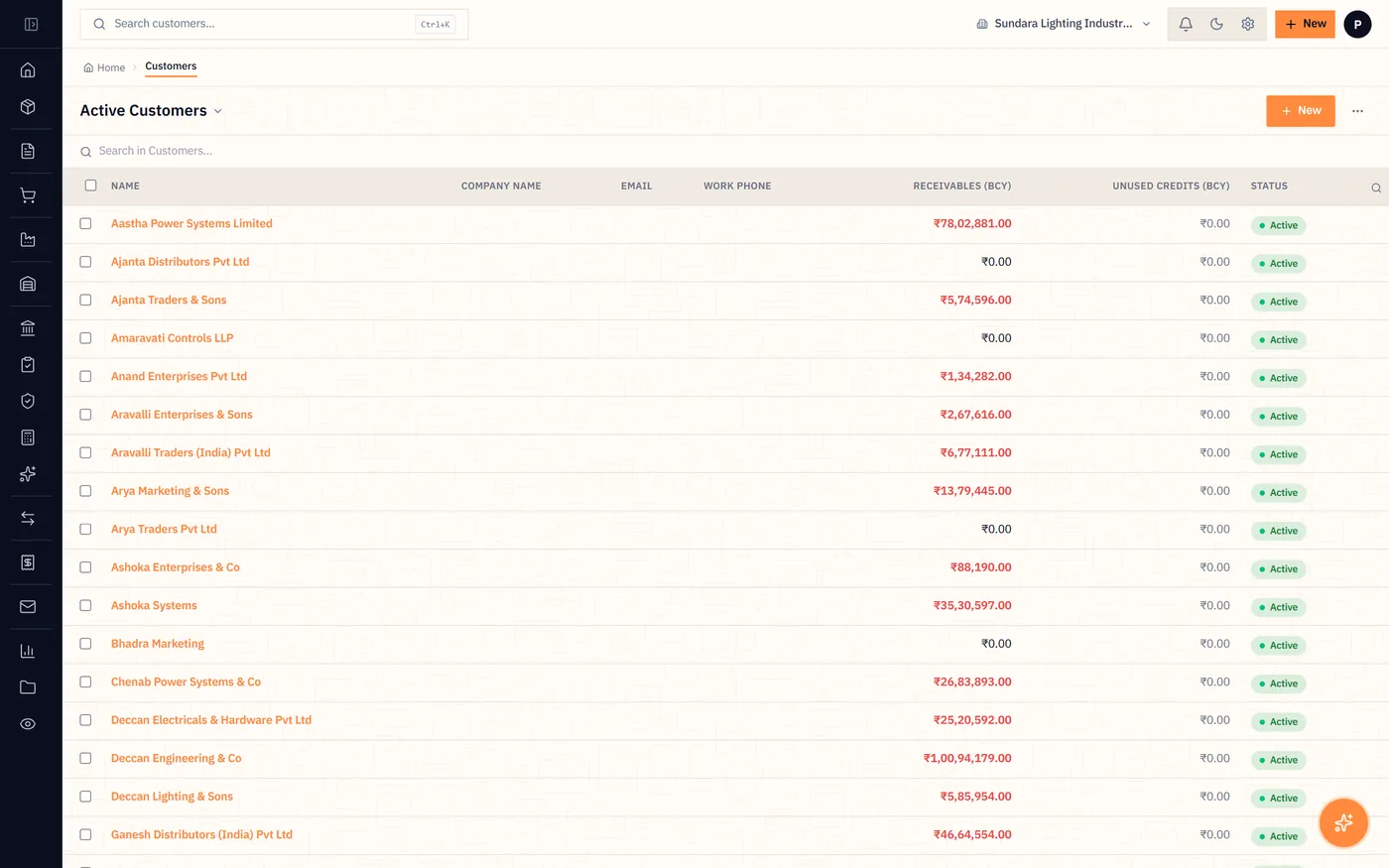
Task: Switch to dark mode with moon icon
Action: 1216,24
